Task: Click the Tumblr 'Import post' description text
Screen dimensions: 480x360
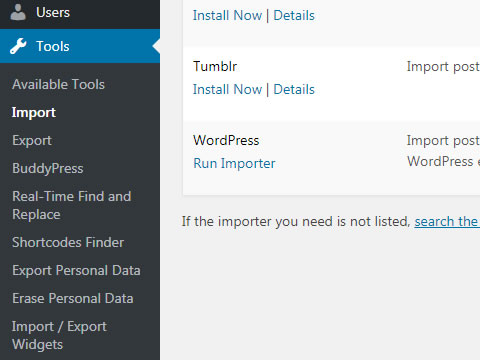Action: (443, 67)
